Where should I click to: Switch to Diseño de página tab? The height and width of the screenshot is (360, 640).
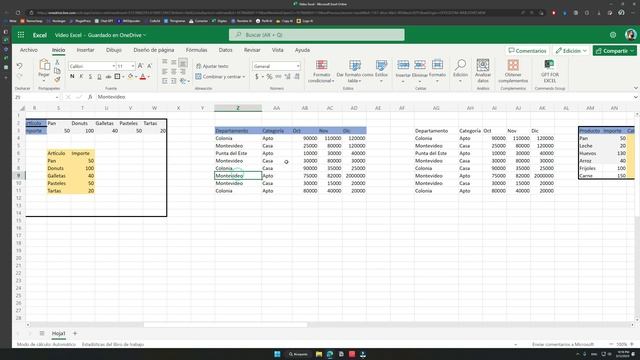pyautogui.click(x=153, y=50)
